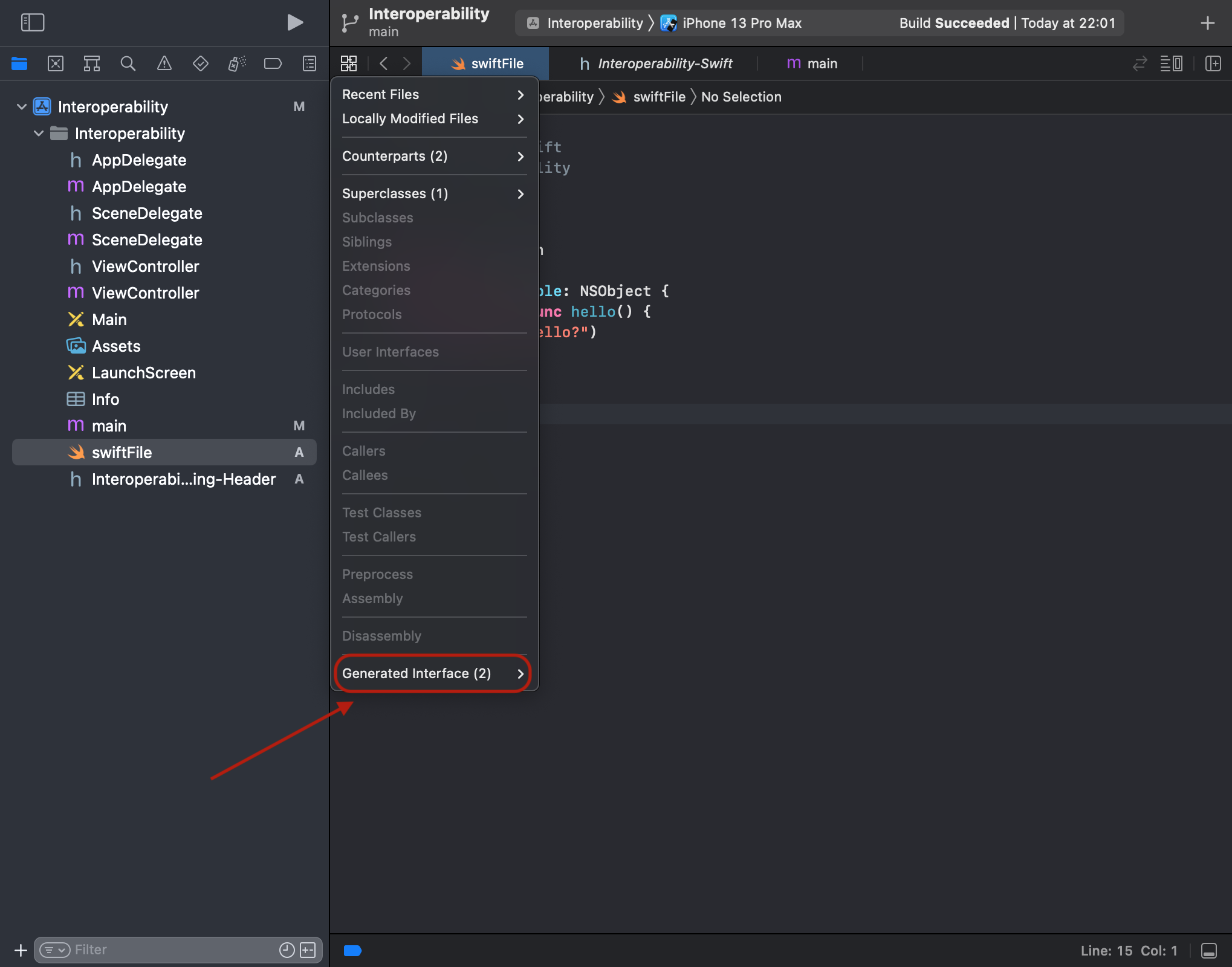Click the hello function name in code
Viewport: 1232px width, 967px height.
pyautogui.click(x=593, y=312)
